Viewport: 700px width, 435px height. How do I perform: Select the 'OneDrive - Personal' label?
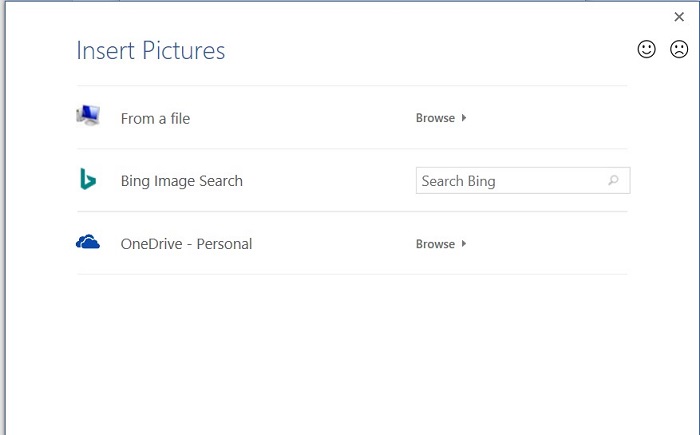186,244
